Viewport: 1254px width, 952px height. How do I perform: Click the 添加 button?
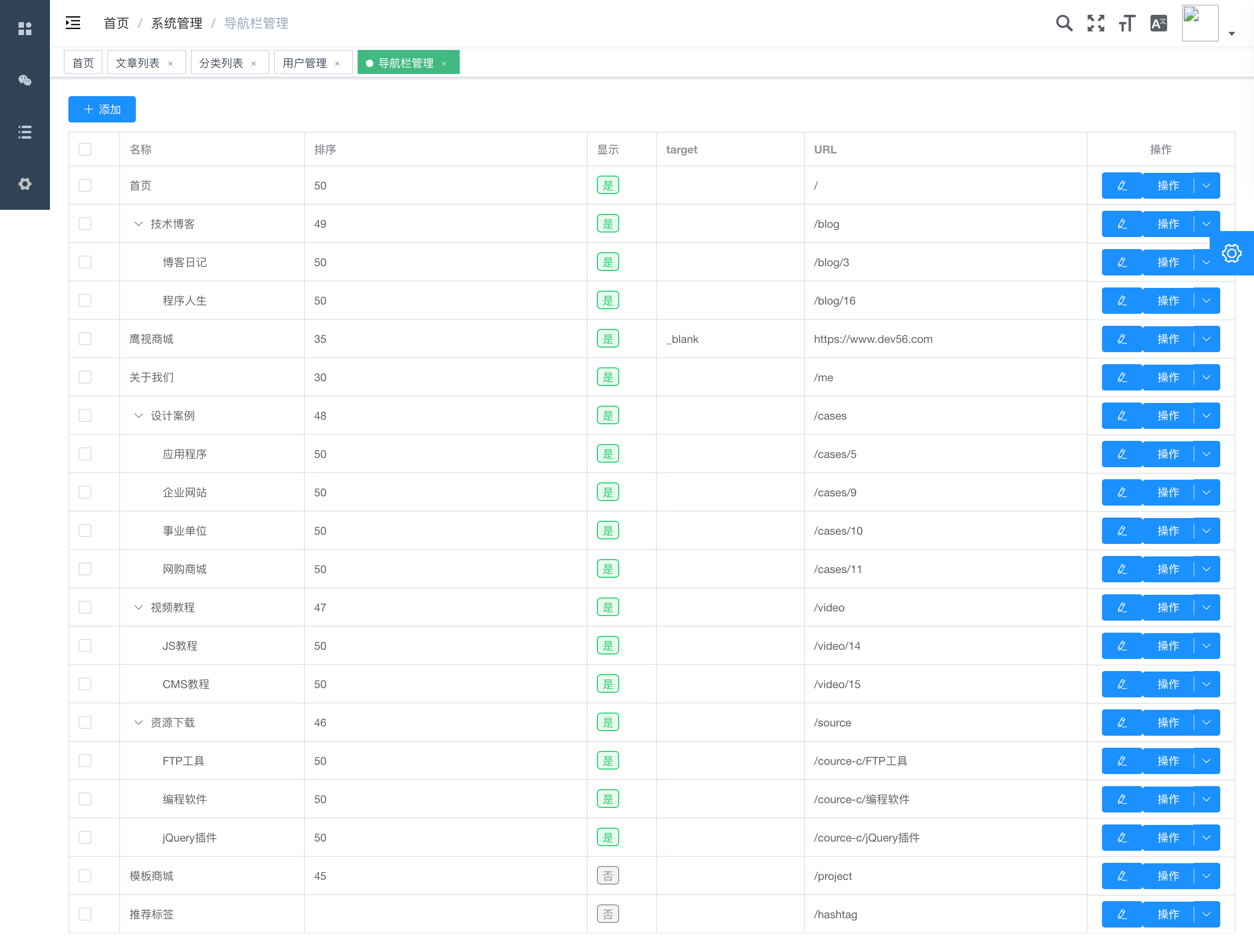[102, 110]
